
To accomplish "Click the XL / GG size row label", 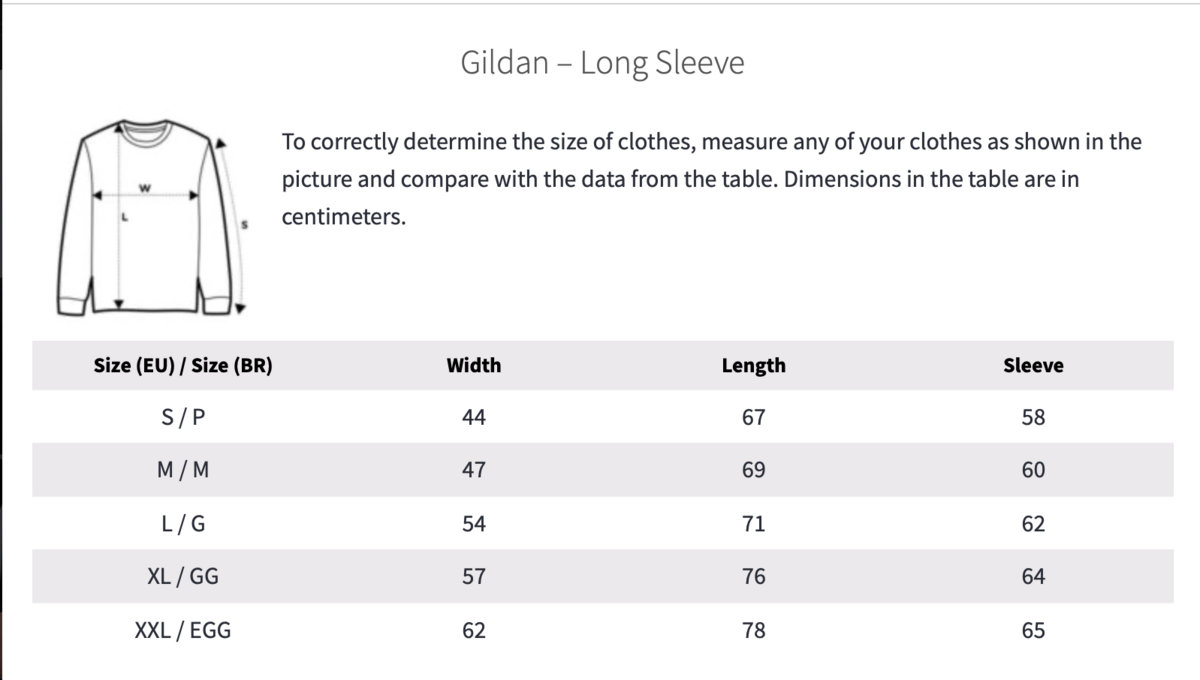I will (183, 576).
